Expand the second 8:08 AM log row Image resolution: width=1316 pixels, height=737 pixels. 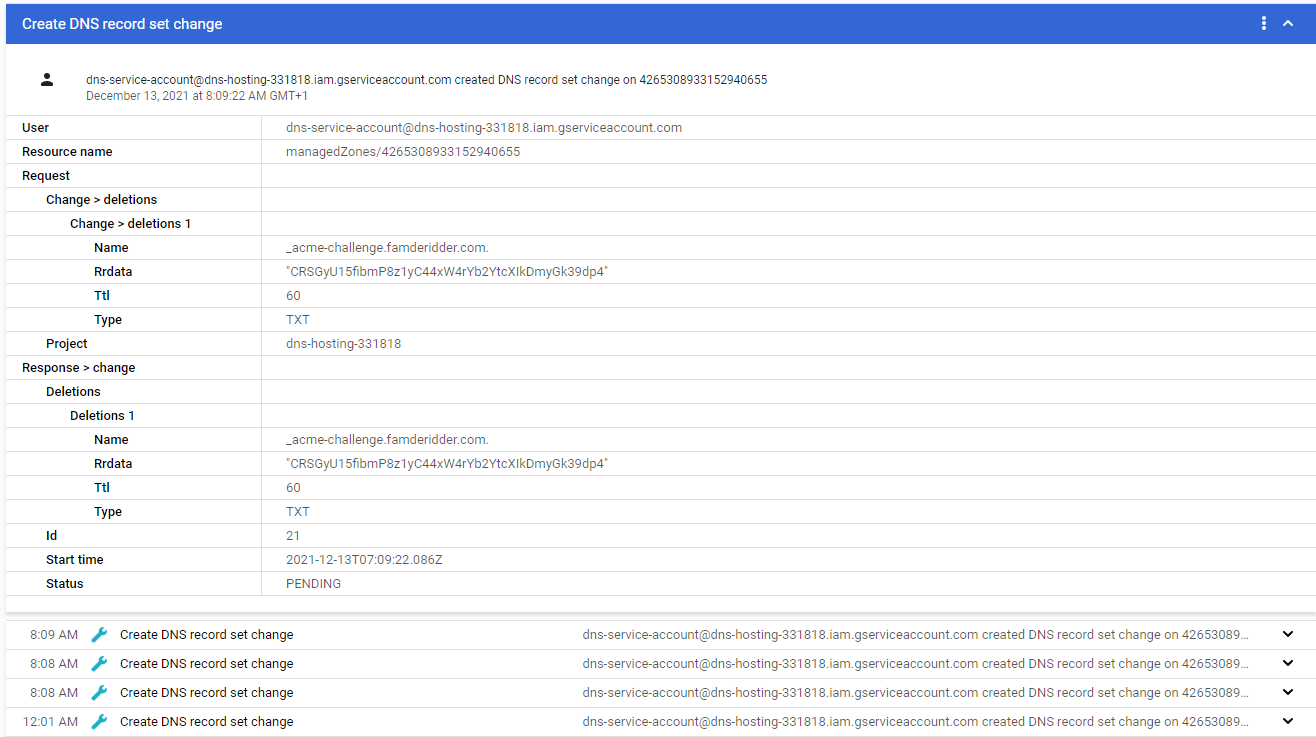pyautogui.click(x=1288, y=692)
